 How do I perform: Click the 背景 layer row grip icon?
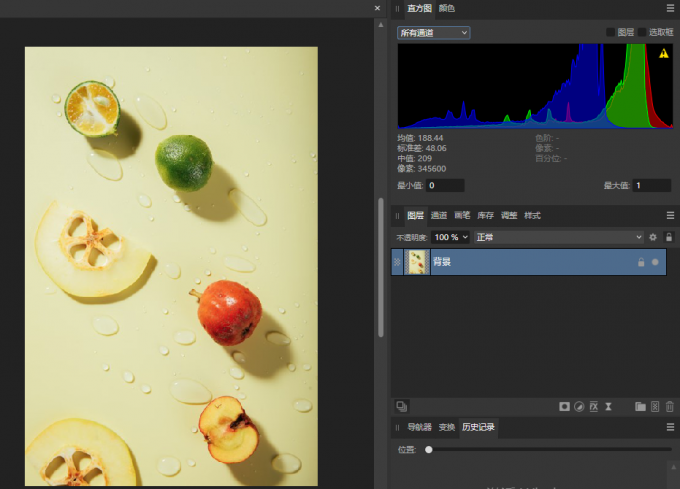tap(397, 262)
